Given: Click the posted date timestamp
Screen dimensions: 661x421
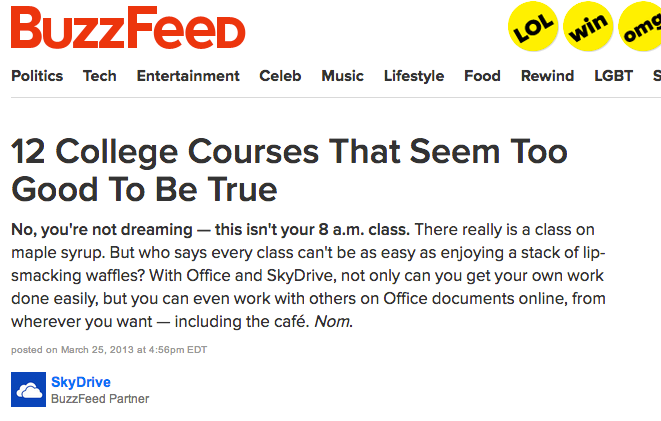Looking at the screenshot, I should [x=112, y=349].
